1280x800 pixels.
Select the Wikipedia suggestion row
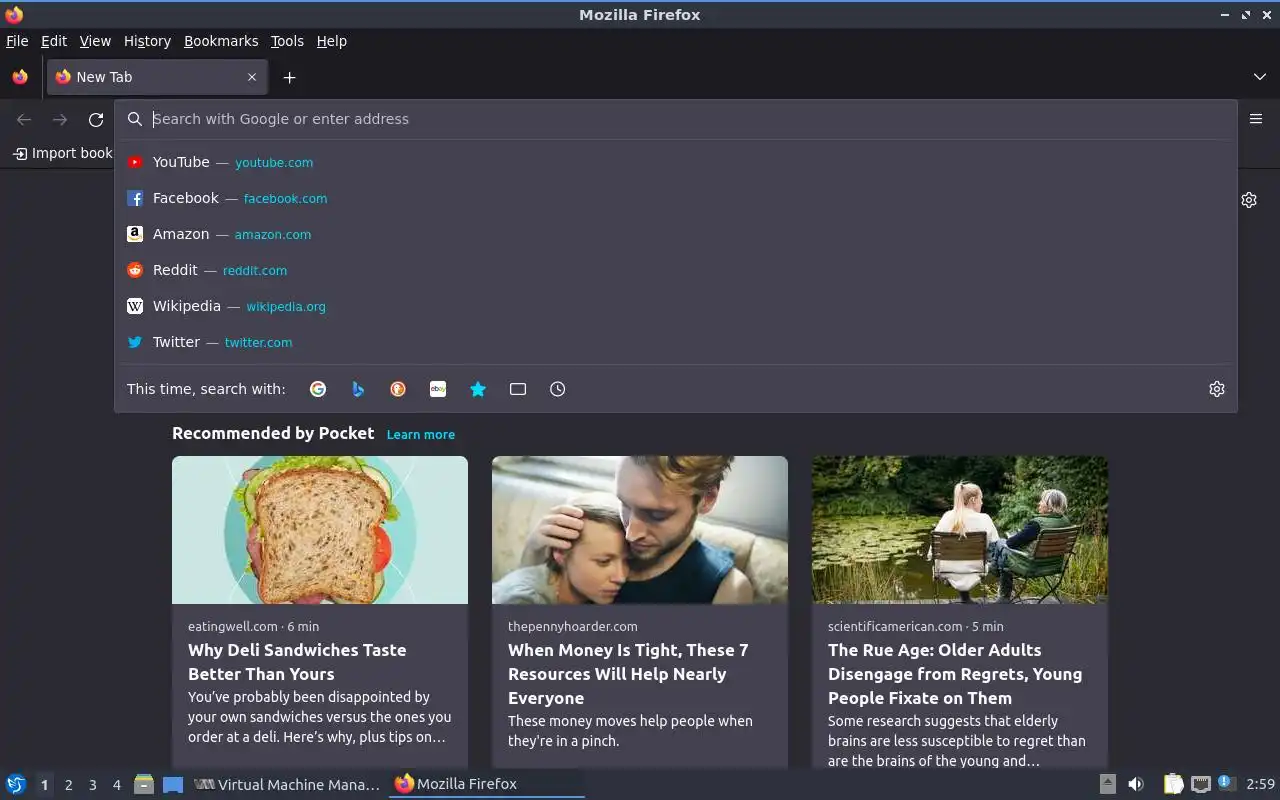[x=676, y=306]
